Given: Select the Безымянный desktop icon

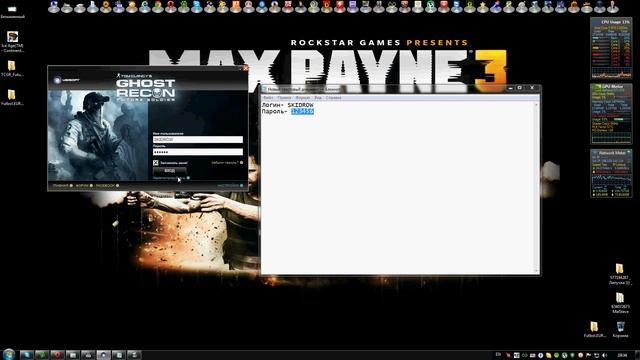Looking at the screenshot, I should (x=12, y=11).
